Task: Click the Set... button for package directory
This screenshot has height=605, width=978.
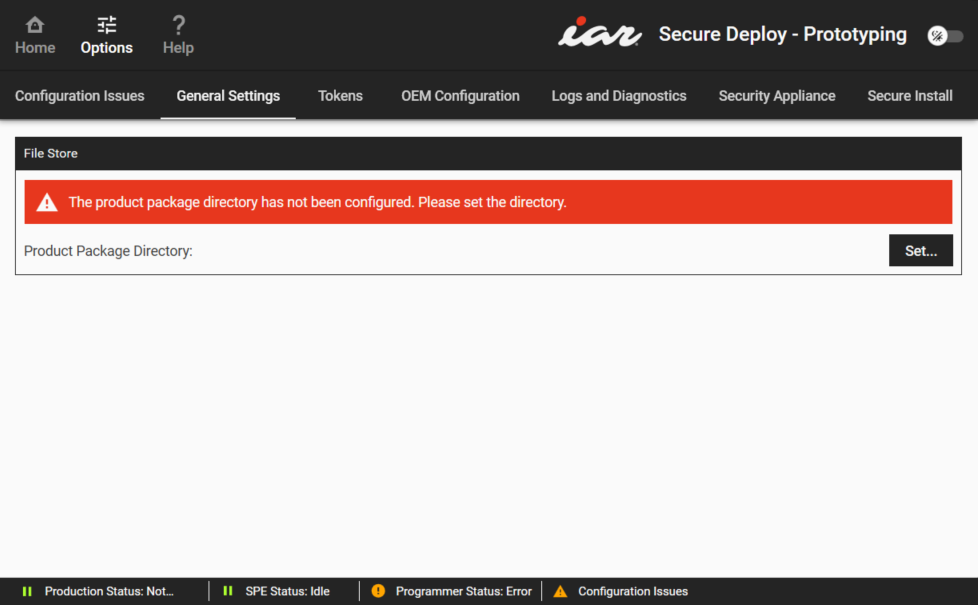Action: pos(921,250)
